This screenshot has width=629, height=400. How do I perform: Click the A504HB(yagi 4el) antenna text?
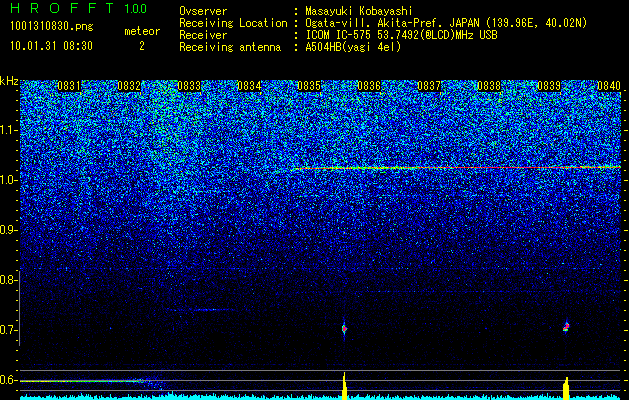click(353, 47)
